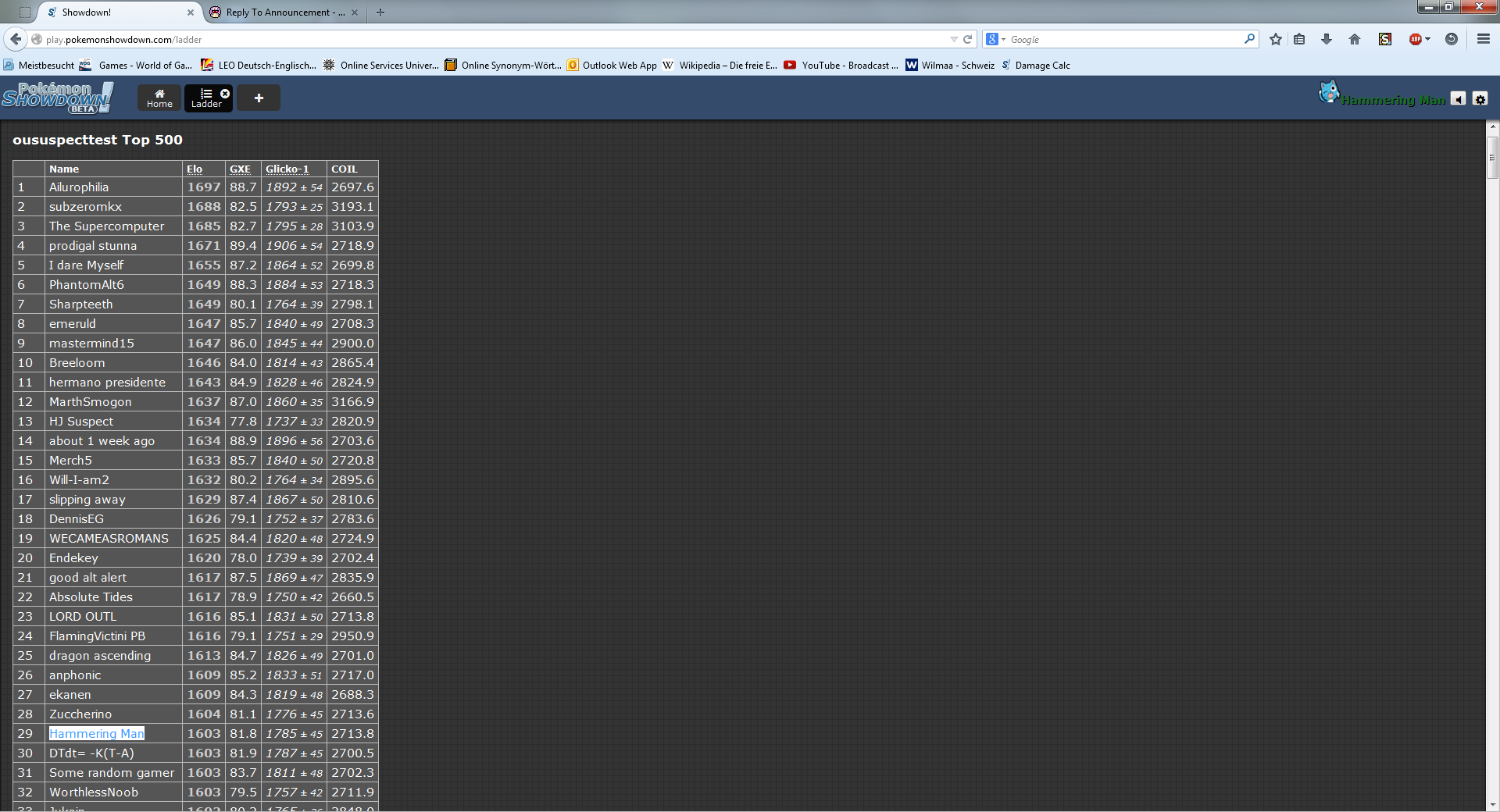
Task: Select the Ladder room tab
Action: [x=208, y=98]
